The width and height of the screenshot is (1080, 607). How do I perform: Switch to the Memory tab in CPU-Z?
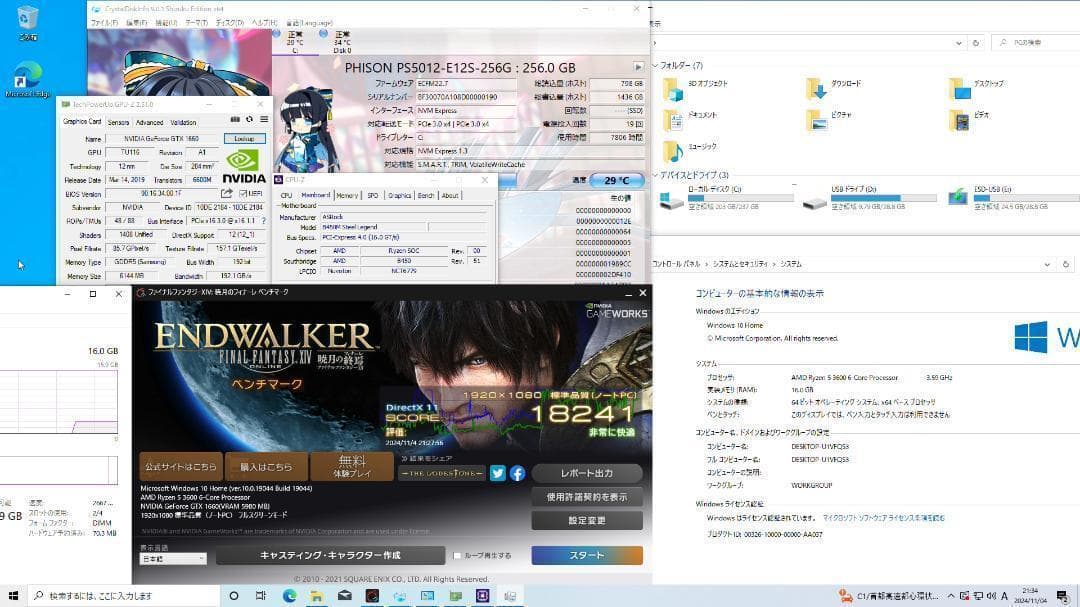(x=347, y=195)
